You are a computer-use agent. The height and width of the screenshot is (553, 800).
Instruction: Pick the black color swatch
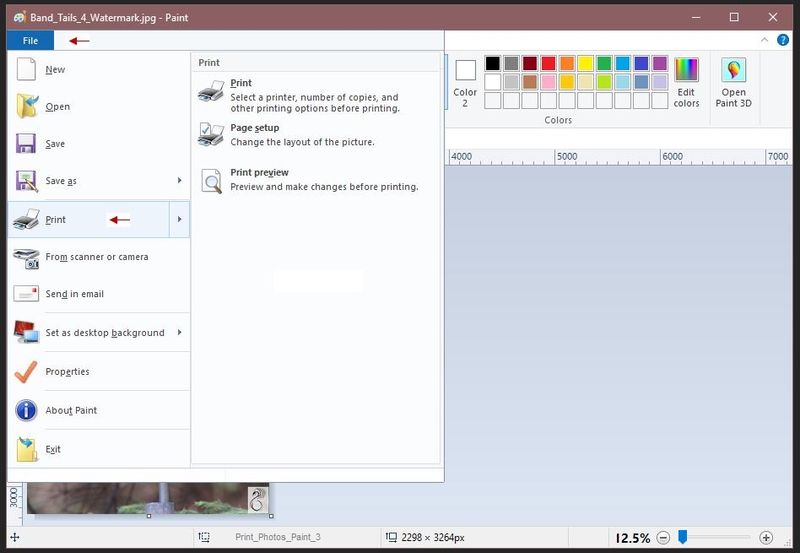492,63
